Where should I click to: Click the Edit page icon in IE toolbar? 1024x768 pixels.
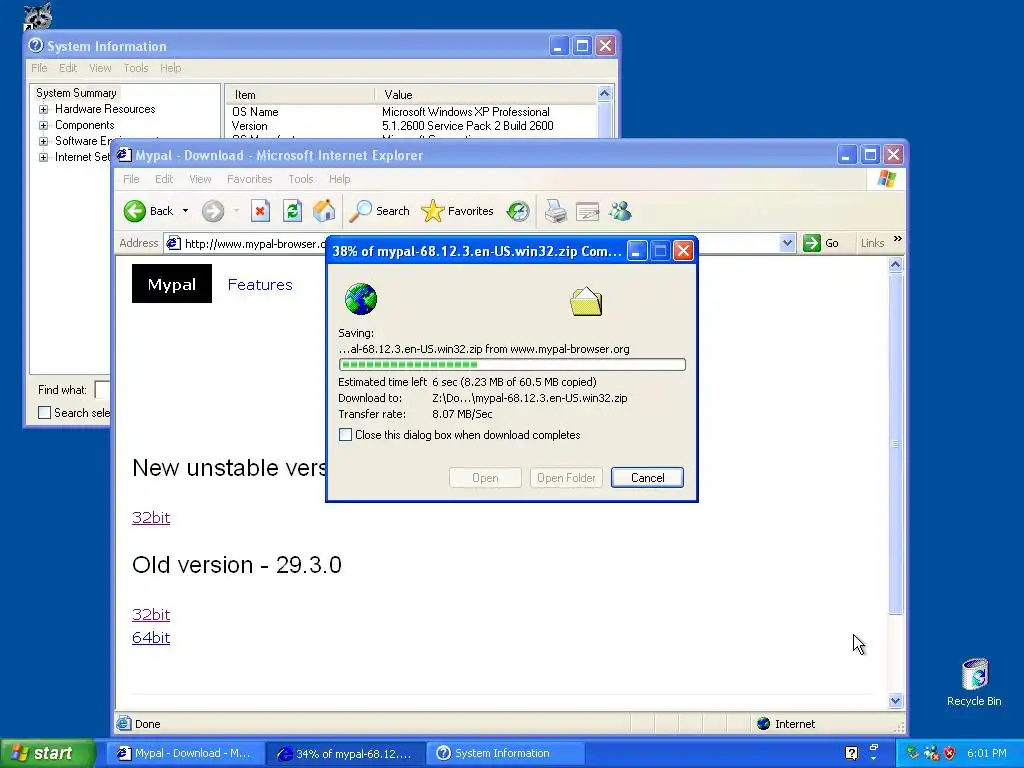588,212
